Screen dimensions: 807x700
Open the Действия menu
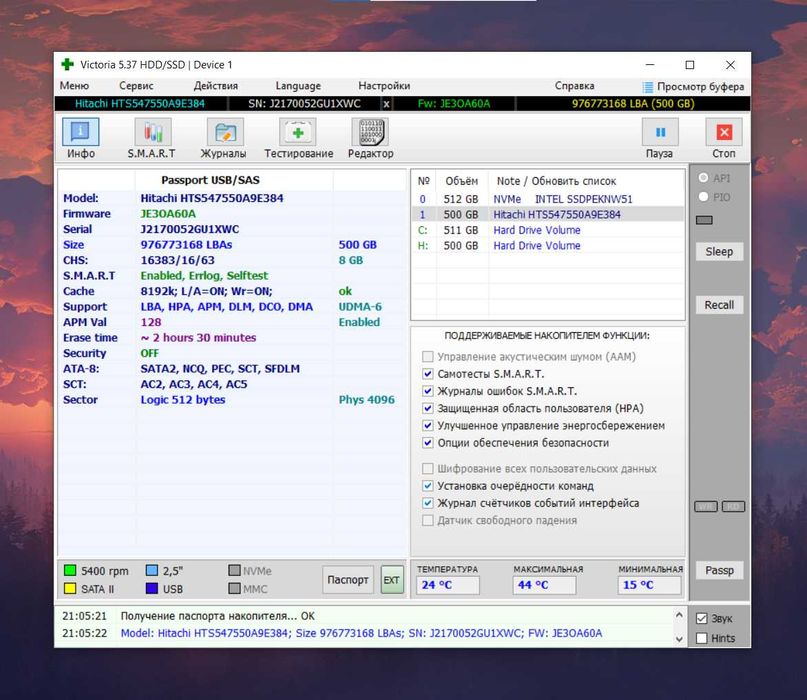[x=216, y=86]
